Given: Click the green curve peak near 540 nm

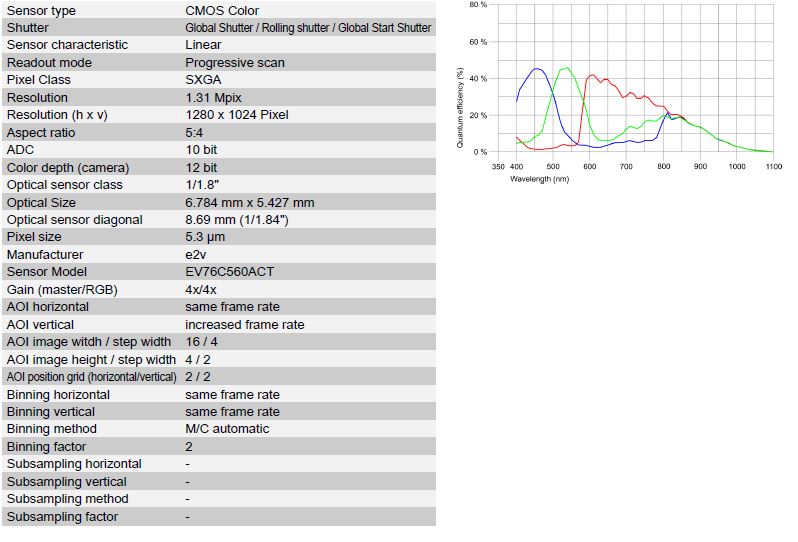Looking at the screenshot, I should click(x=567, y=68).
